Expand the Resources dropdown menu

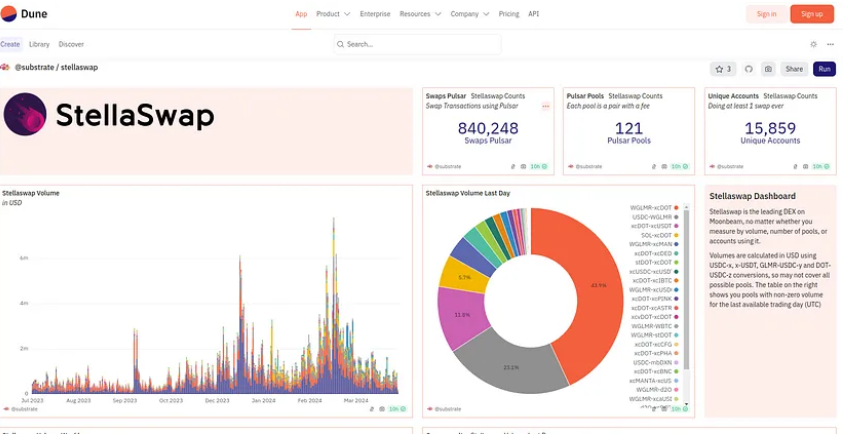(x=420, y=14)
